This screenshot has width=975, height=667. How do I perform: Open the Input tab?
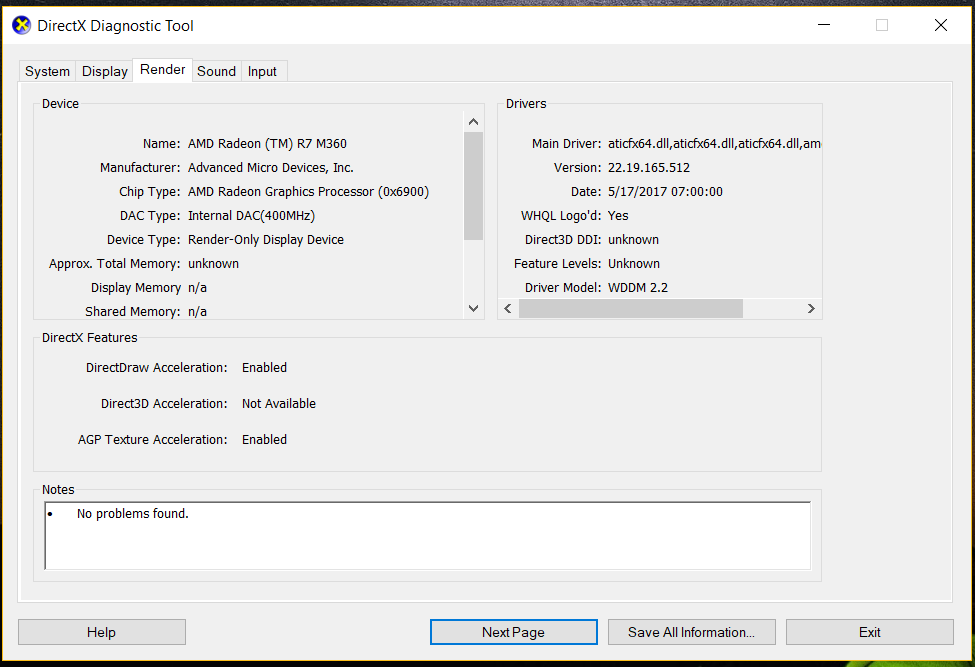point(262,71)
